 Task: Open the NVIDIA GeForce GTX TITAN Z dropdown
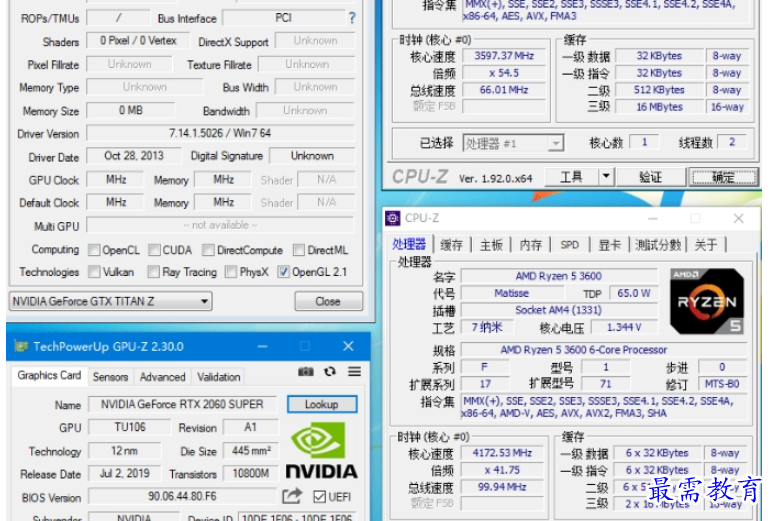(x=110, y=301)
